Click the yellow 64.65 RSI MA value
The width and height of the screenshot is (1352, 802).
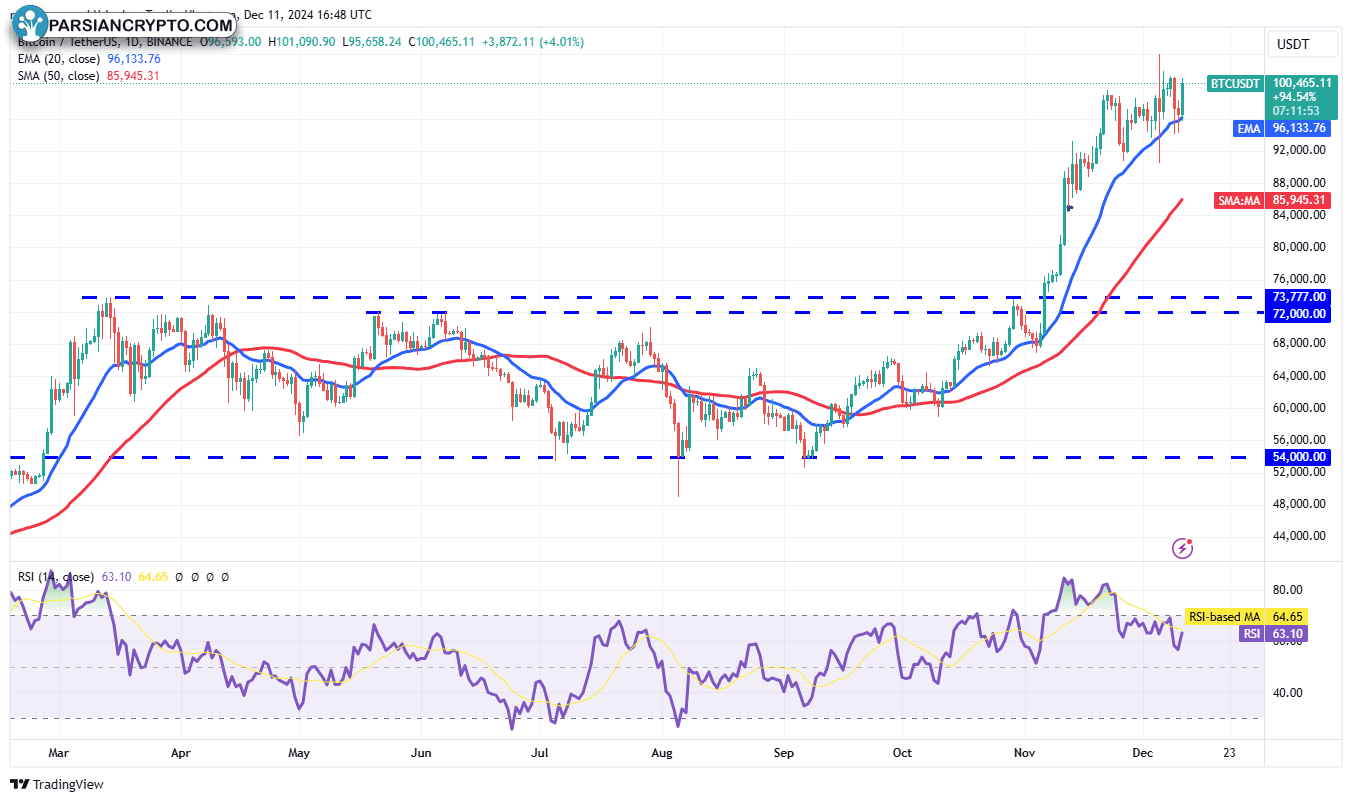(x=1286, y=617)
